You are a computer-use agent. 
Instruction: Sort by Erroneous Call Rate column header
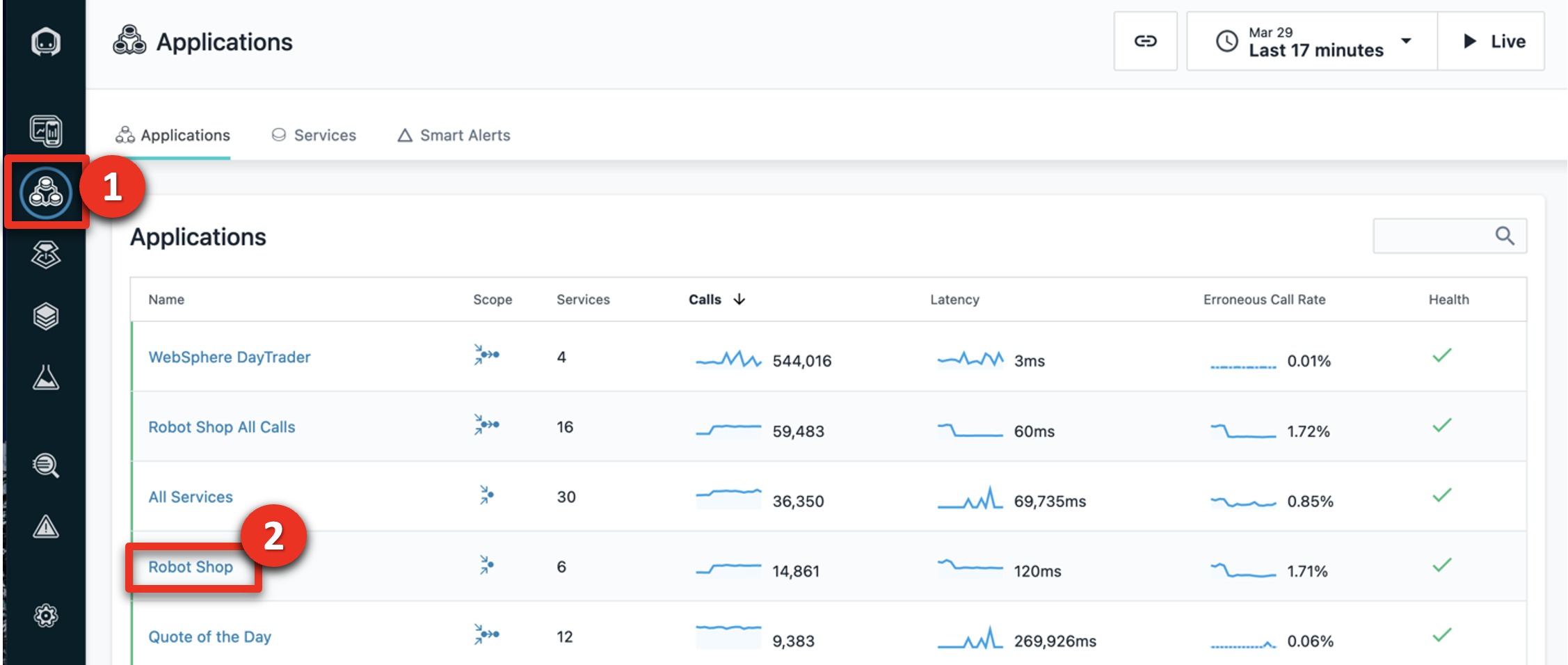pos(1264,299)
